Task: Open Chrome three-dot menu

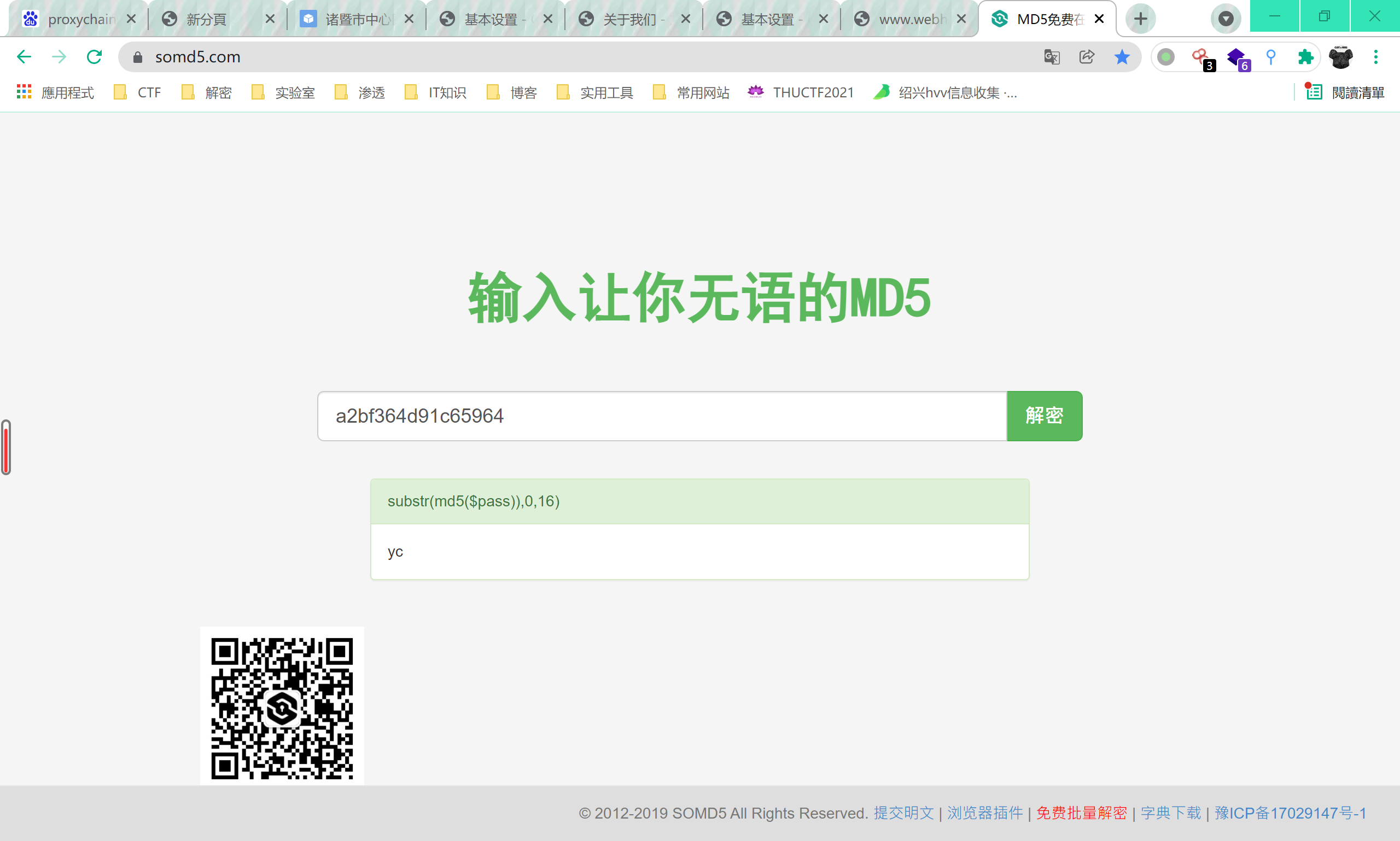Action: (1375, 57)
